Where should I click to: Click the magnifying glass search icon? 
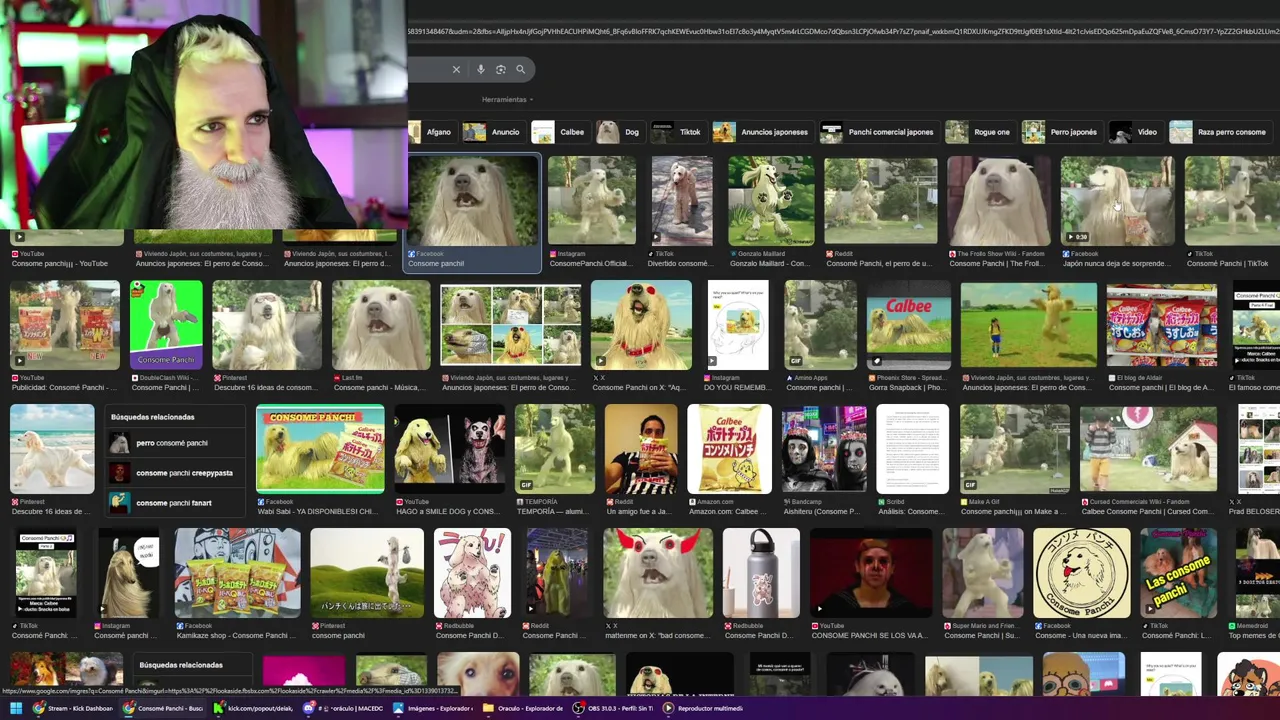tap(520, 69)
